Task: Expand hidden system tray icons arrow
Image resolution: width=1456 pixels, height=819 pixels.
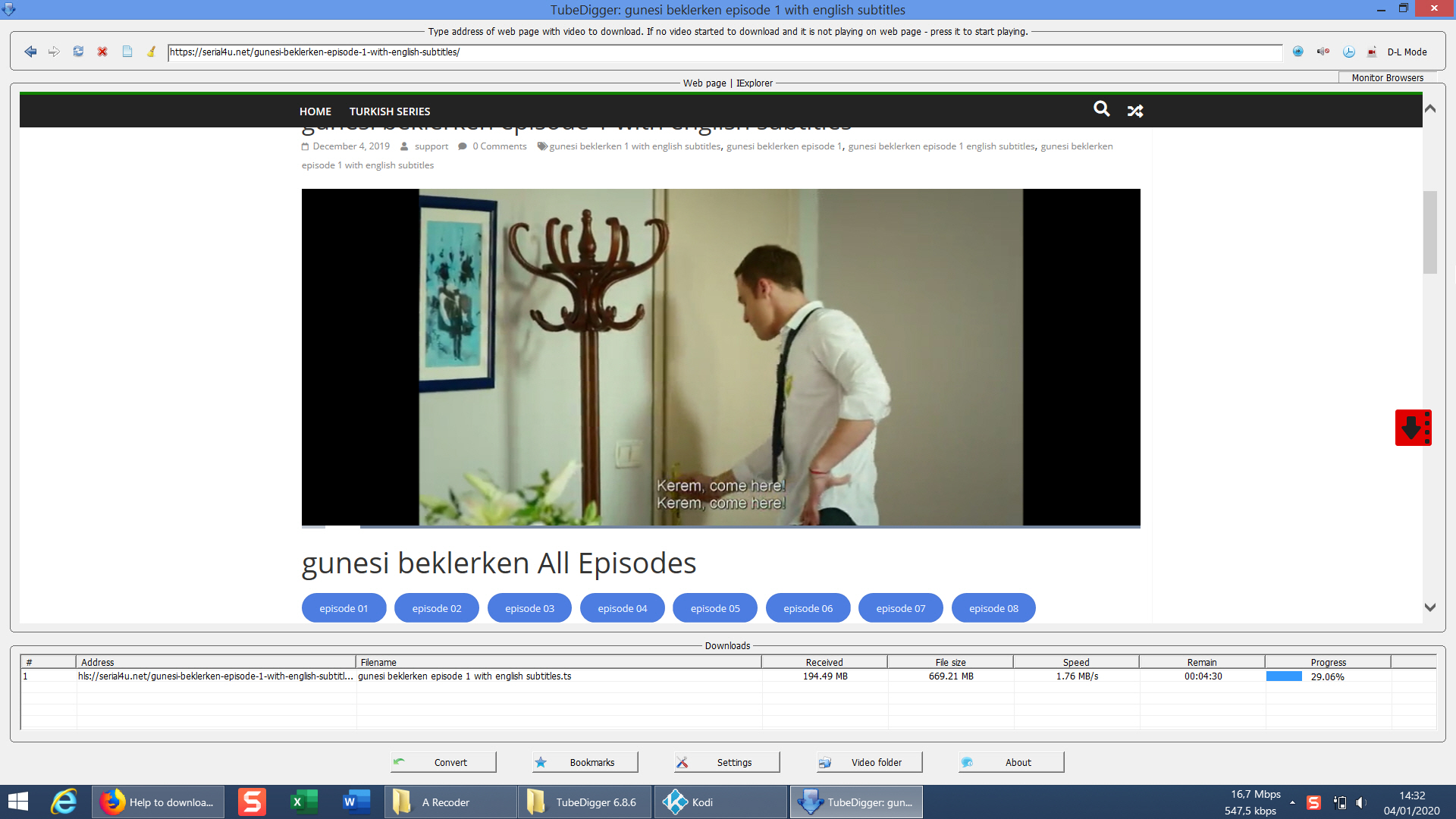Action: (x=1292, y=802)
